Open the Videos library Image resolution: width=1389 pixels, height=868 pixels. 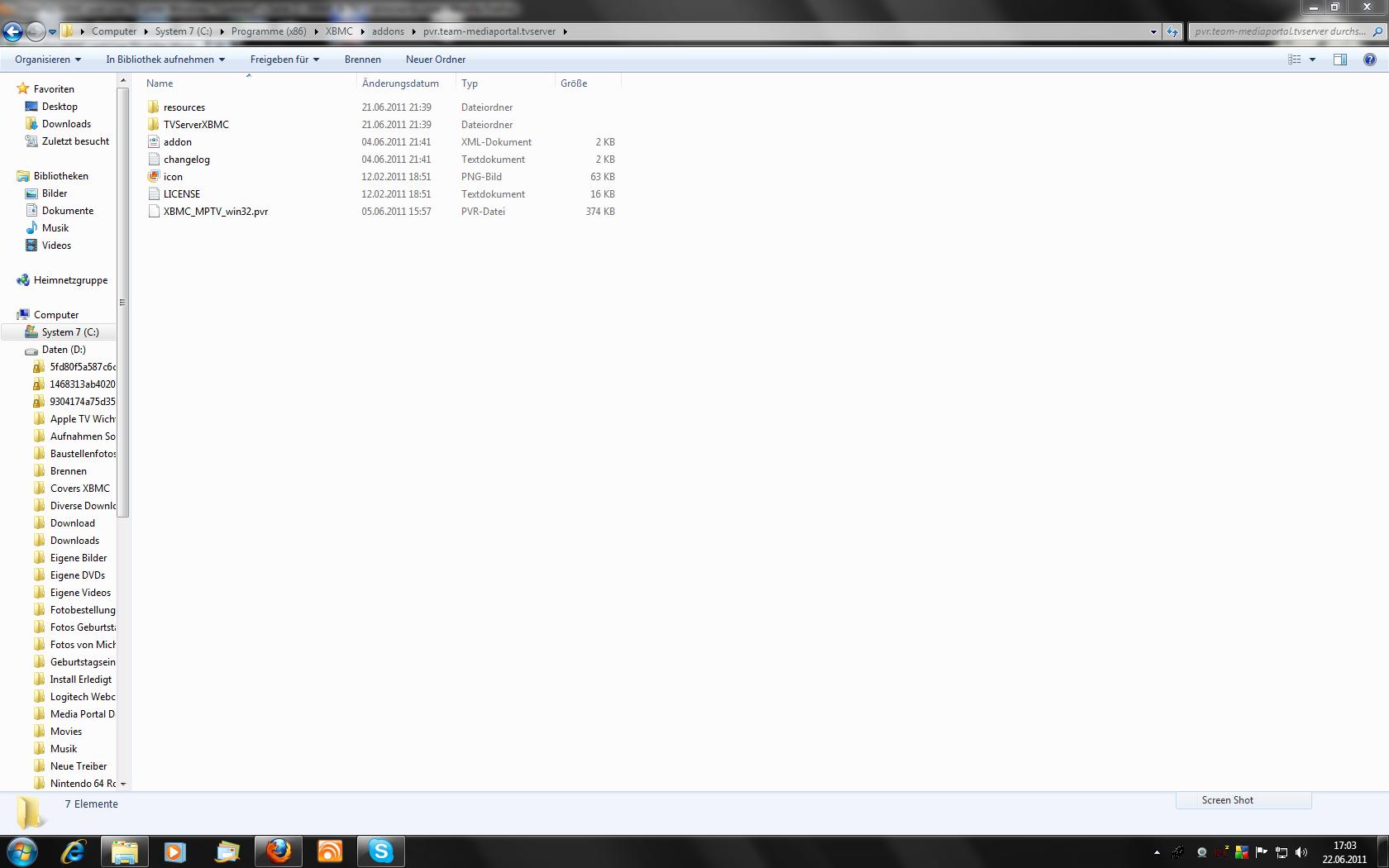click(x=56, y=246)
